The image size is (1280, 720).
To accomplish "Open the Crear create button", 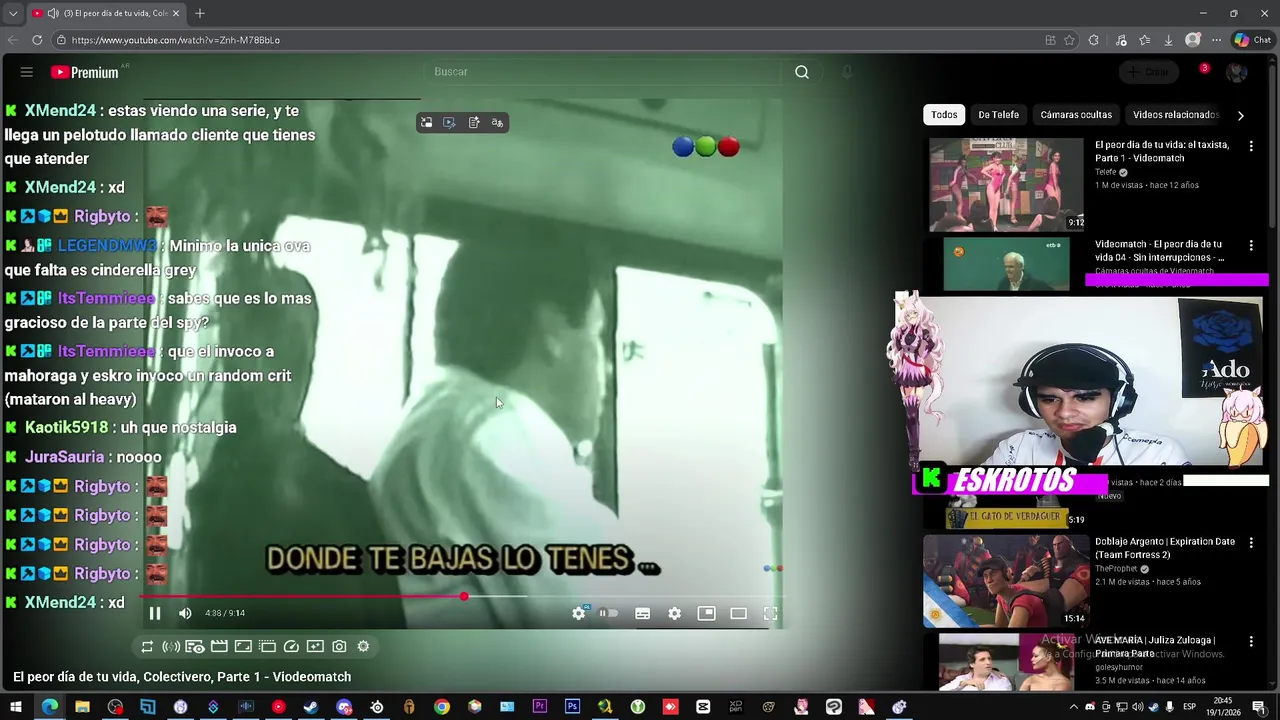I will (x=1149, y=72).
